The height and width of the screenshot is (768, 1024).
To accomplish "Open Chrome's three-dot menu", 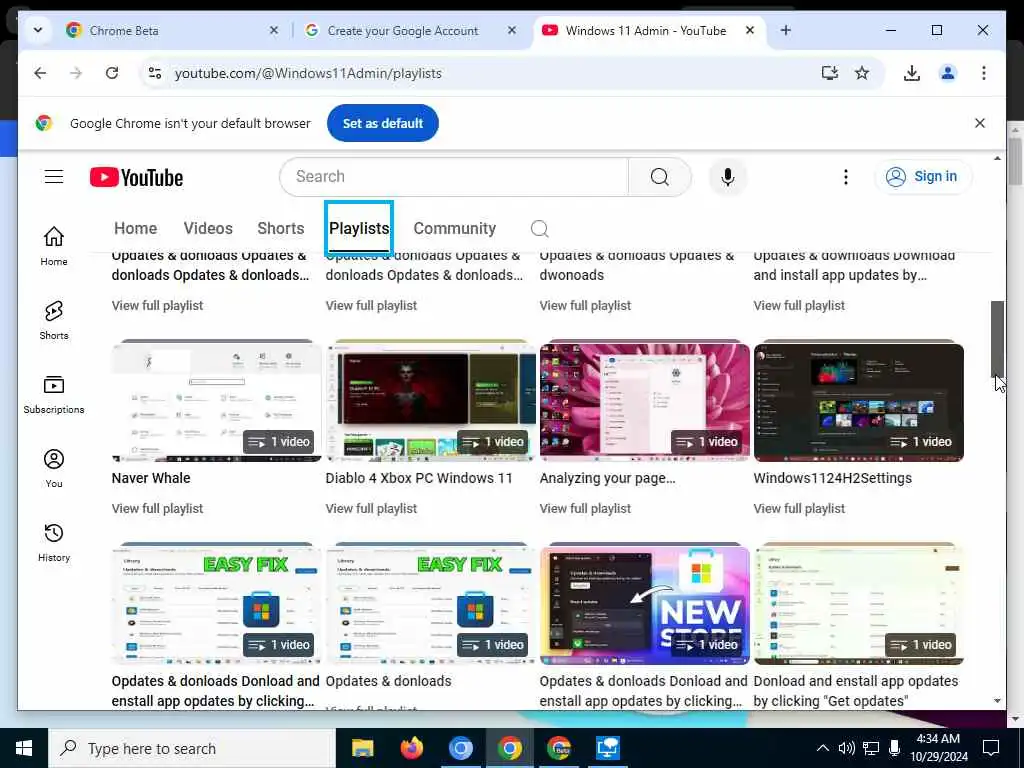I will [984, 73].
